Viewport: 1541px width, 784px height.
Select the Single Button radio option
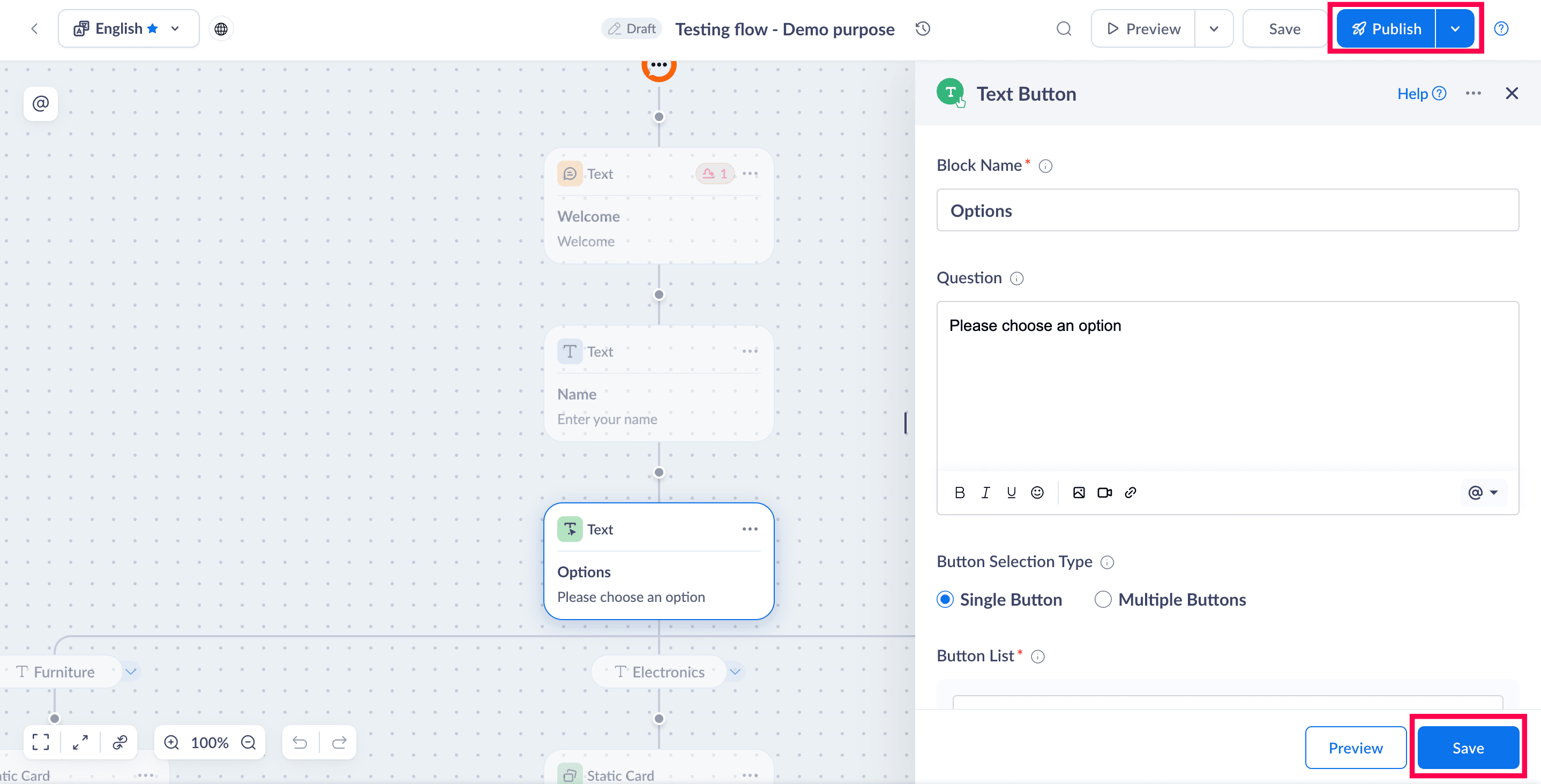pos(945,599)
